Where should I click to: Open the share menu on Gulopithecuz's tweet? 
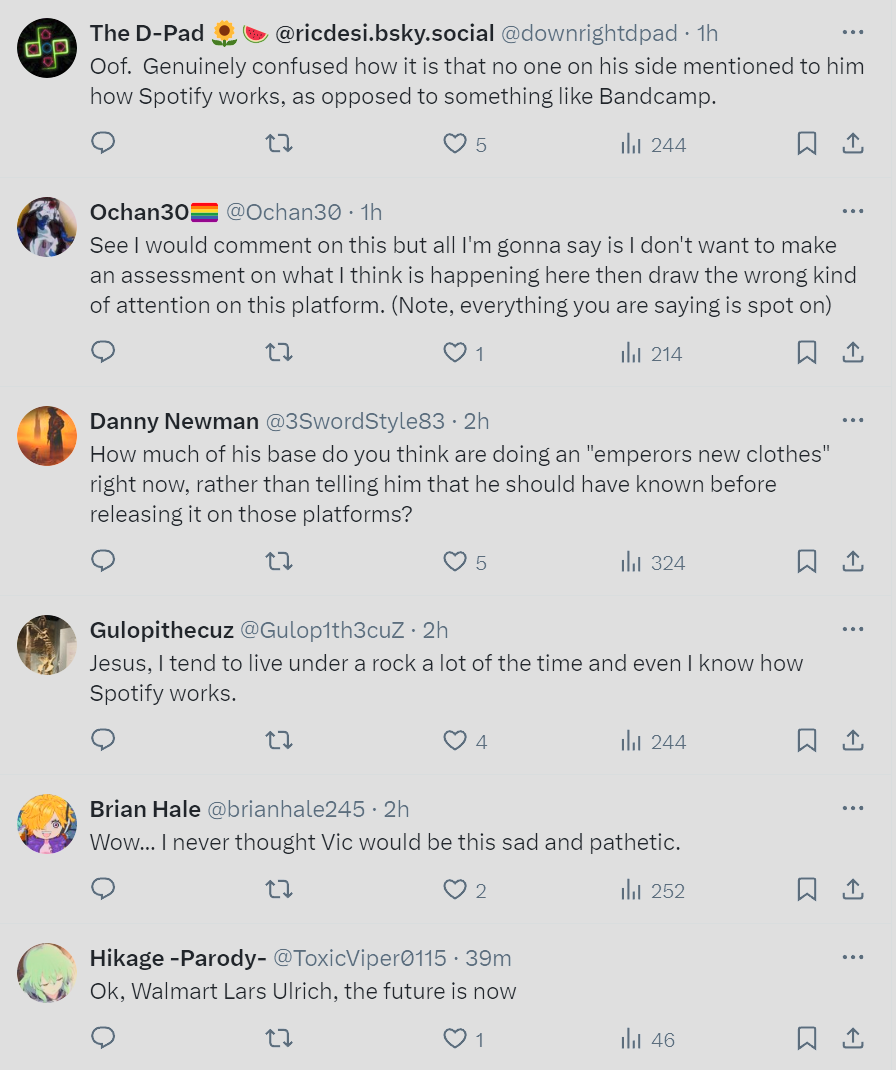(853, 741)
